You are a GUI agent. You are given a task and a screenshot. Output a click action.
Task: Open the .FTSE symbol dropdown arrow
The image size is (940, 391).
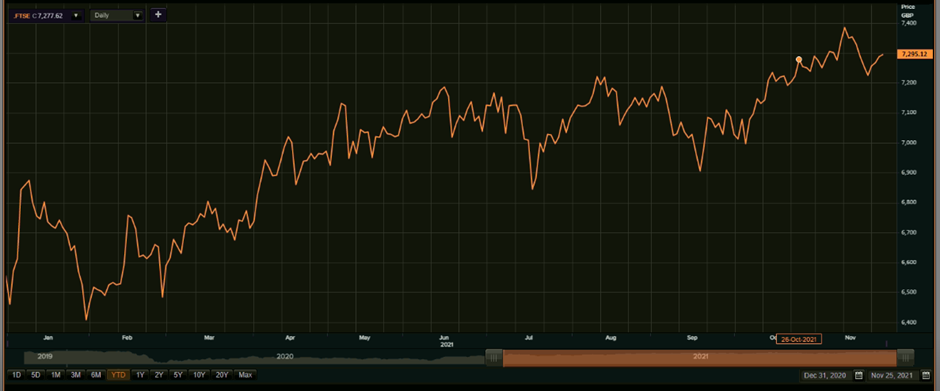click(x=76, y=16)
